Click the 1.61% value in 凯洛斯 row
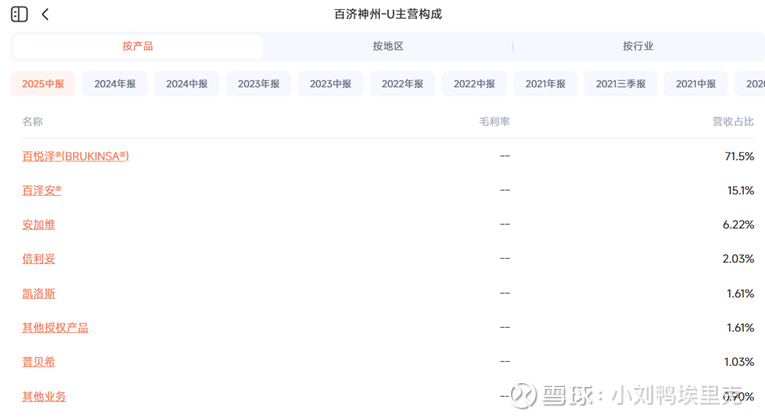The width and height of the screenshot is (765, 419). coord(740,293)
